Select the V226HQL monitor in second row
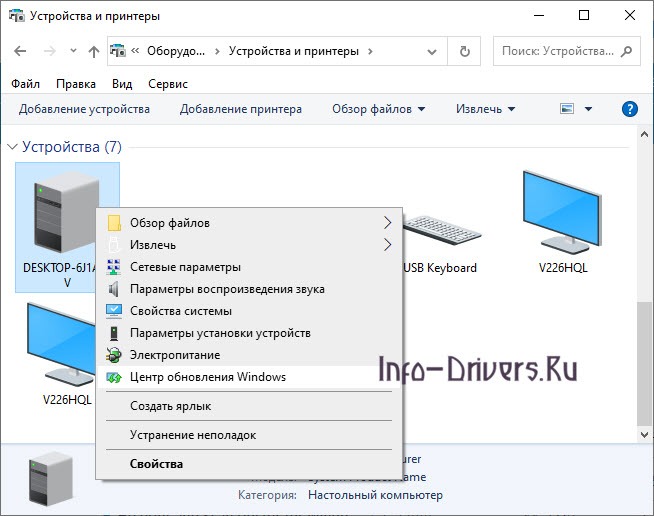The width and height of the screenshot is (654, 516). 62,345
